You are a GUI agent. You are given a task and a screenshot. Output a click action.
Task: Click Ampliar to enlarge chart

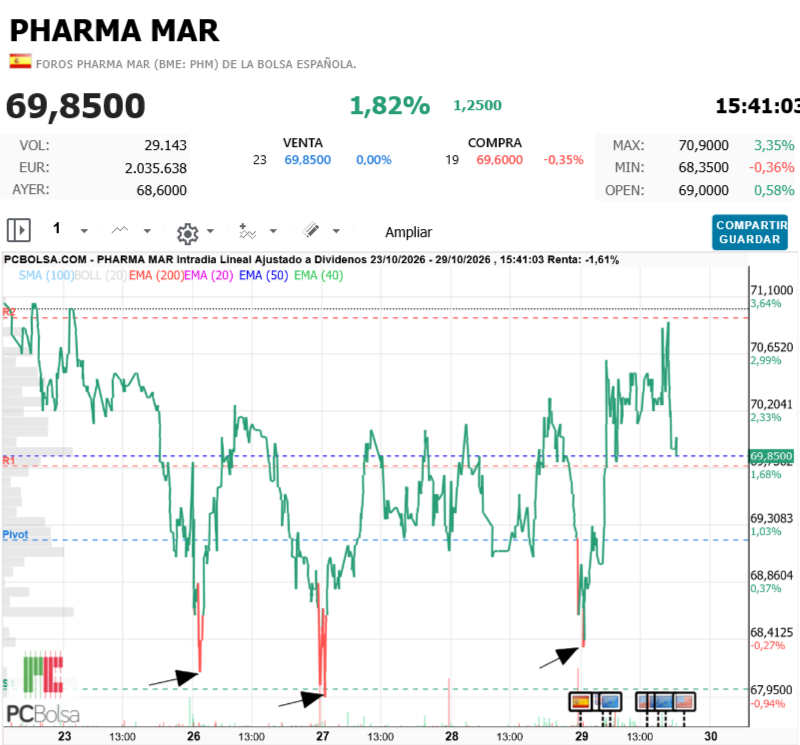(408, 232)
